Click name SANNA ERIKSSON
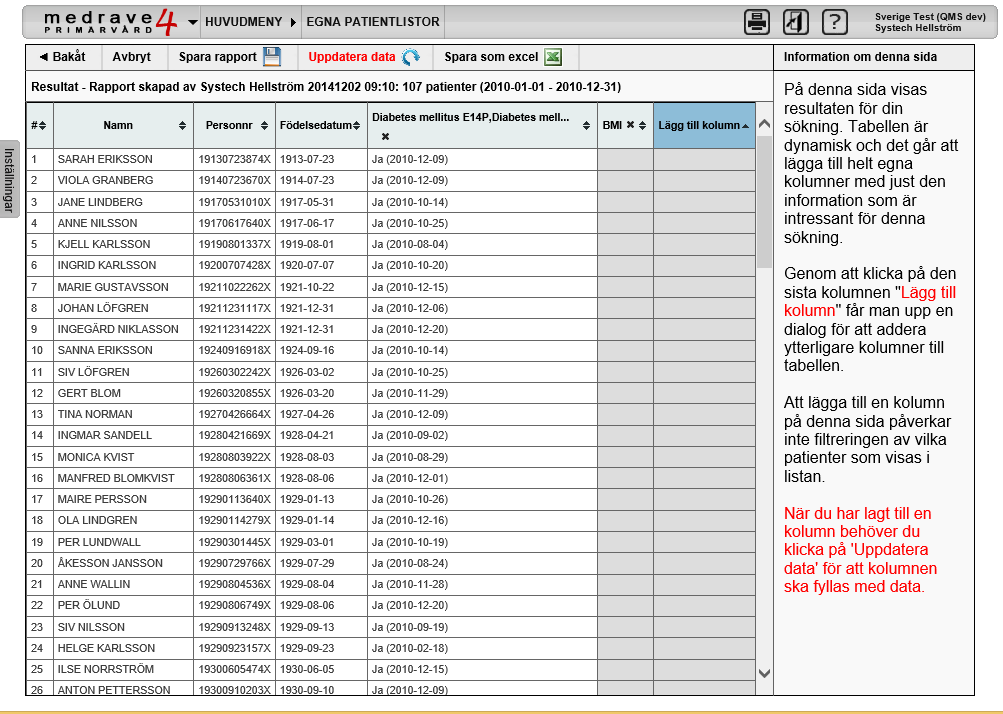This screenshot has height=714, width=1003. coord(105,350)
